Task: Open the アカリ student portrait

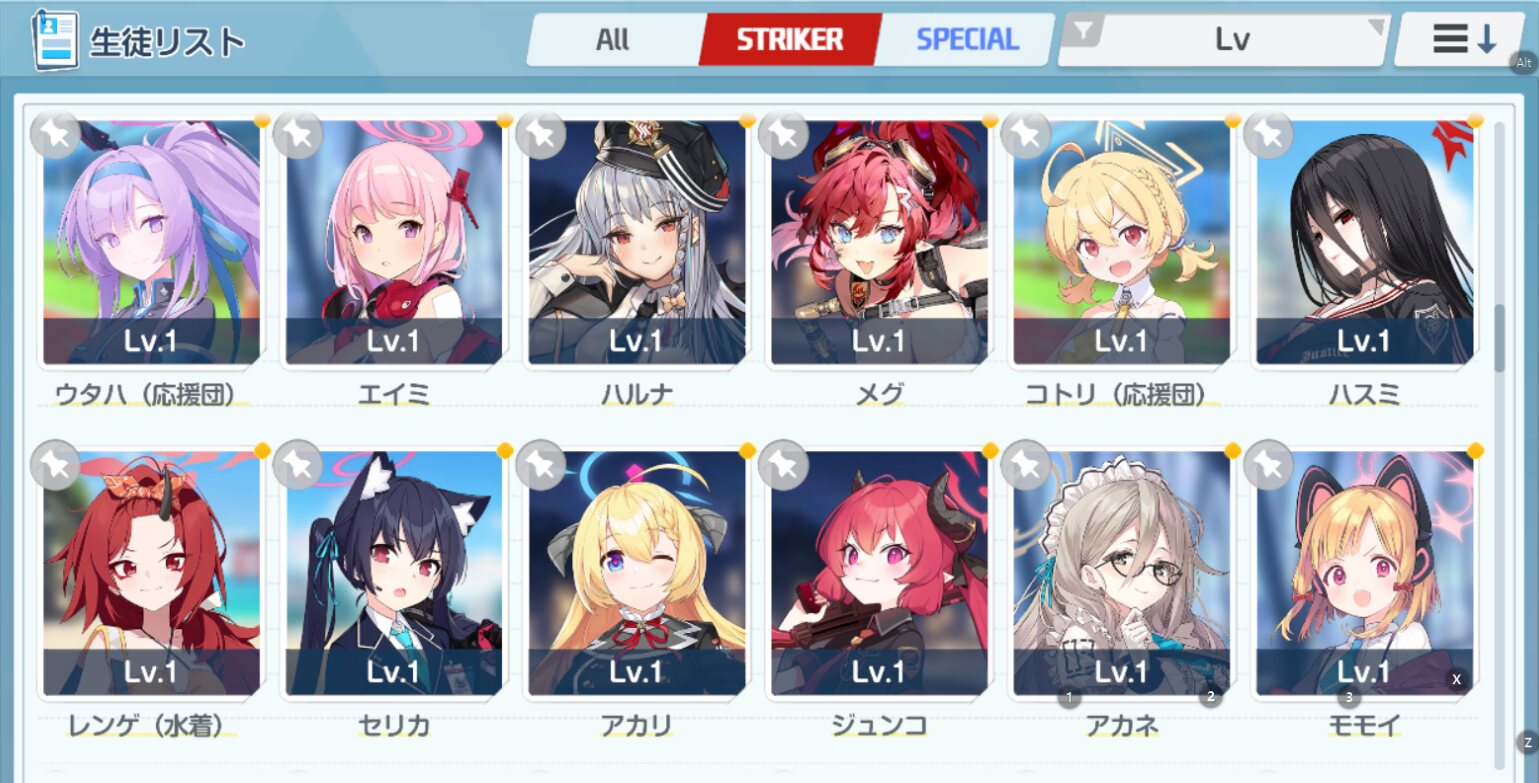Action: (x=637, y=573)
